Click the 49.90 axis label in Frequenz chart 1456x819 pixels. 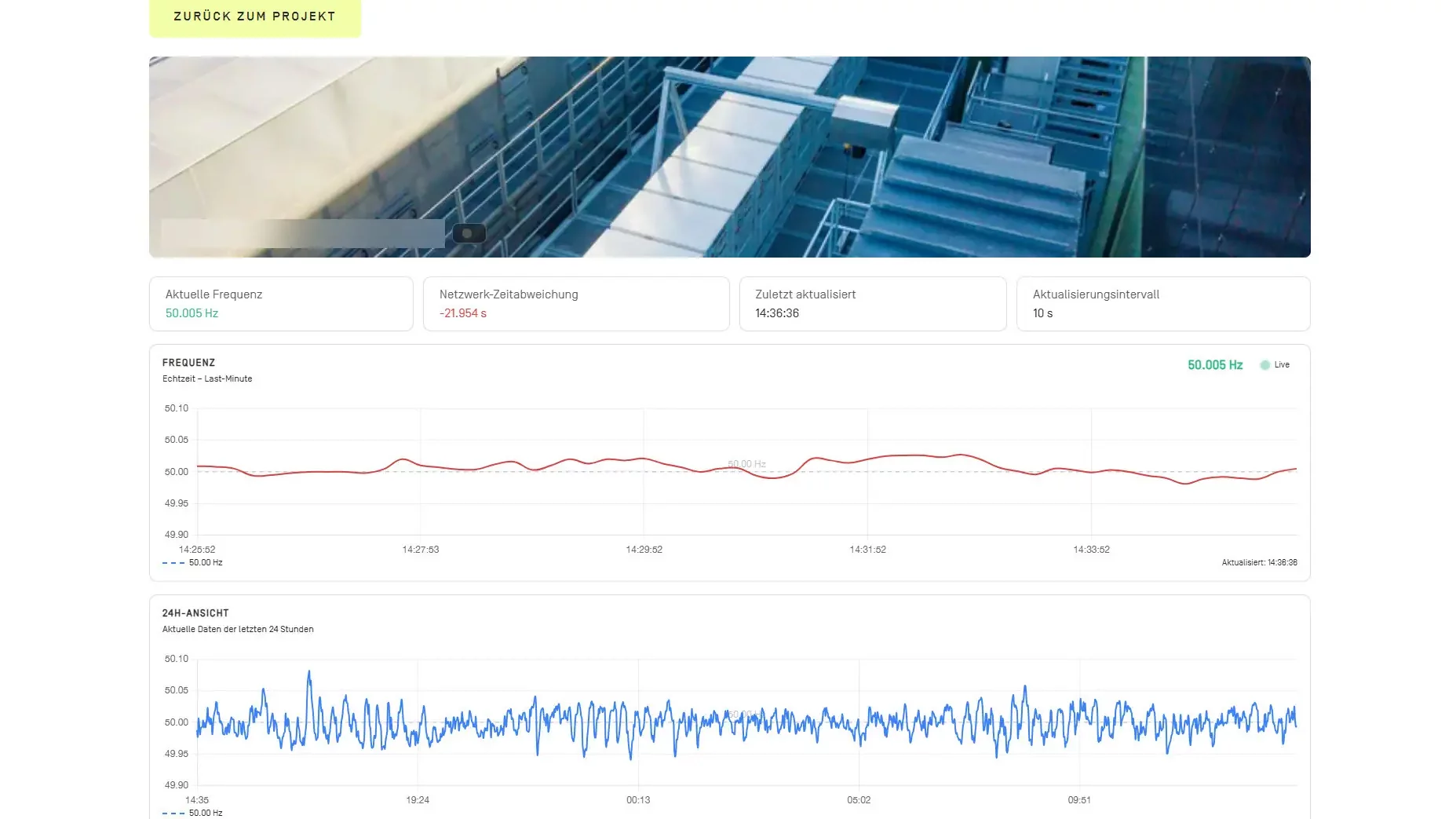point(177,535)
